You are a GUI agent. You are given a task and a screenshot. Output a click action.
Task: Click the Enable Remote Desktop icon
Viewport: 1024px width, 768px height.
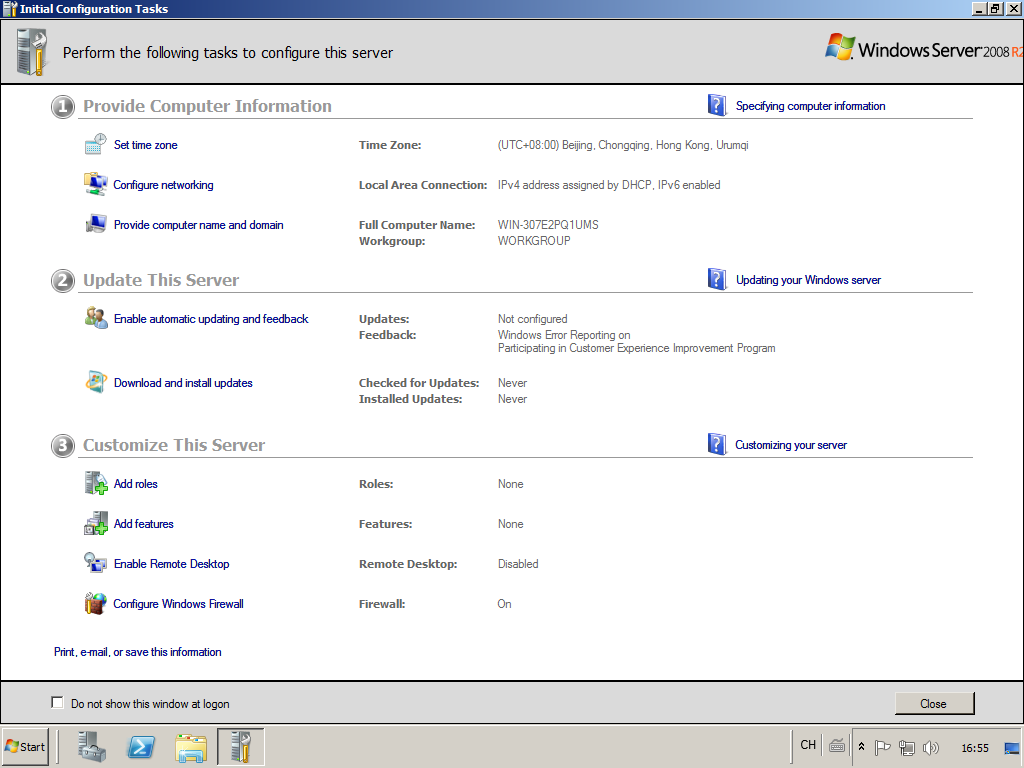tap(95, 563)
